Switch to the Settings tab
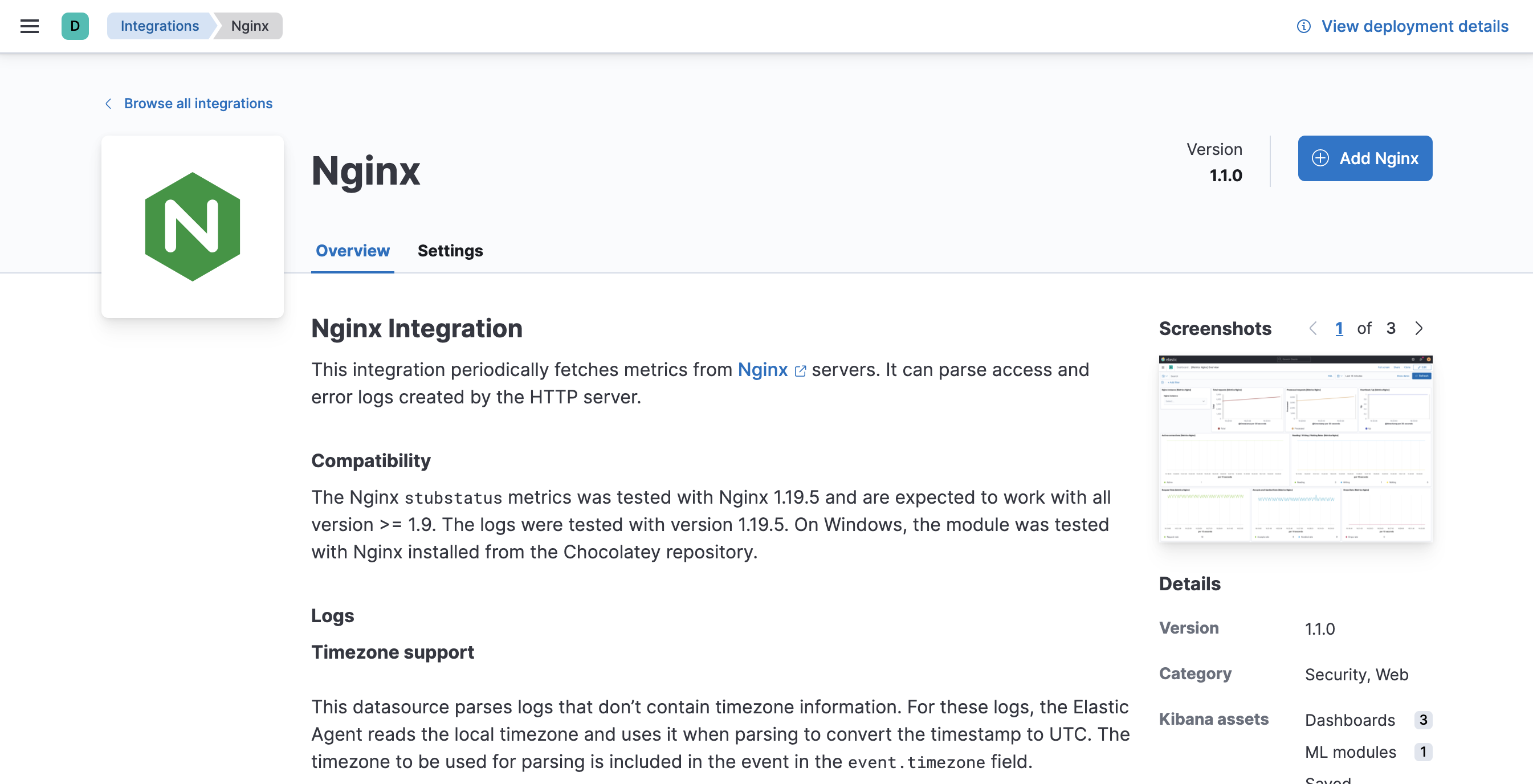This screenshot has width=1533, height=784. [450, 251]
